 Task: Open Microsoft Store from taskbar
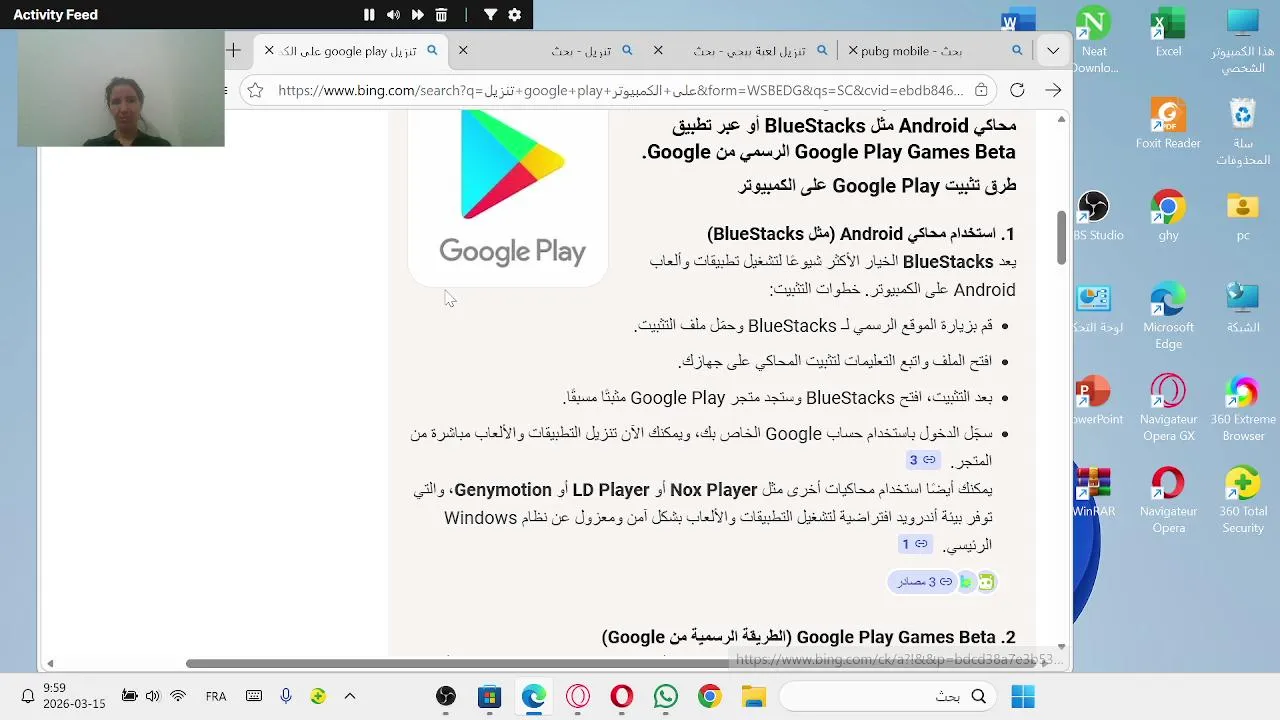coord(490,696)
